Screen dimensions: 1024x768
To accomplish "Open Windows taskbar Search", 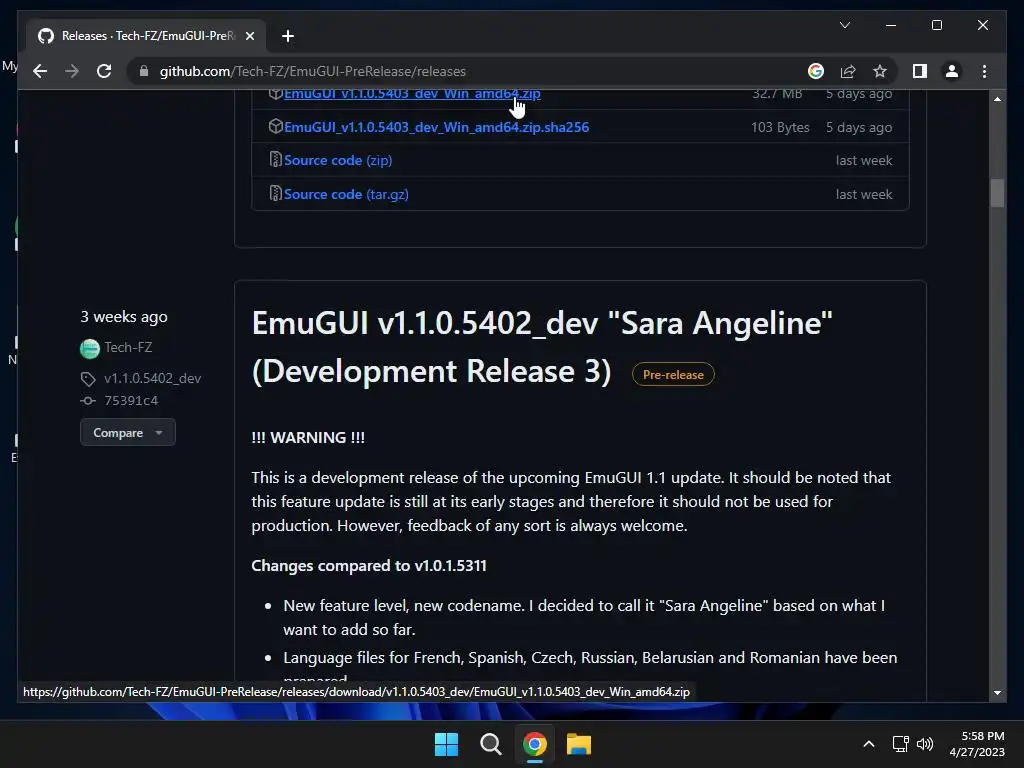I will click(x=490, y=744).
